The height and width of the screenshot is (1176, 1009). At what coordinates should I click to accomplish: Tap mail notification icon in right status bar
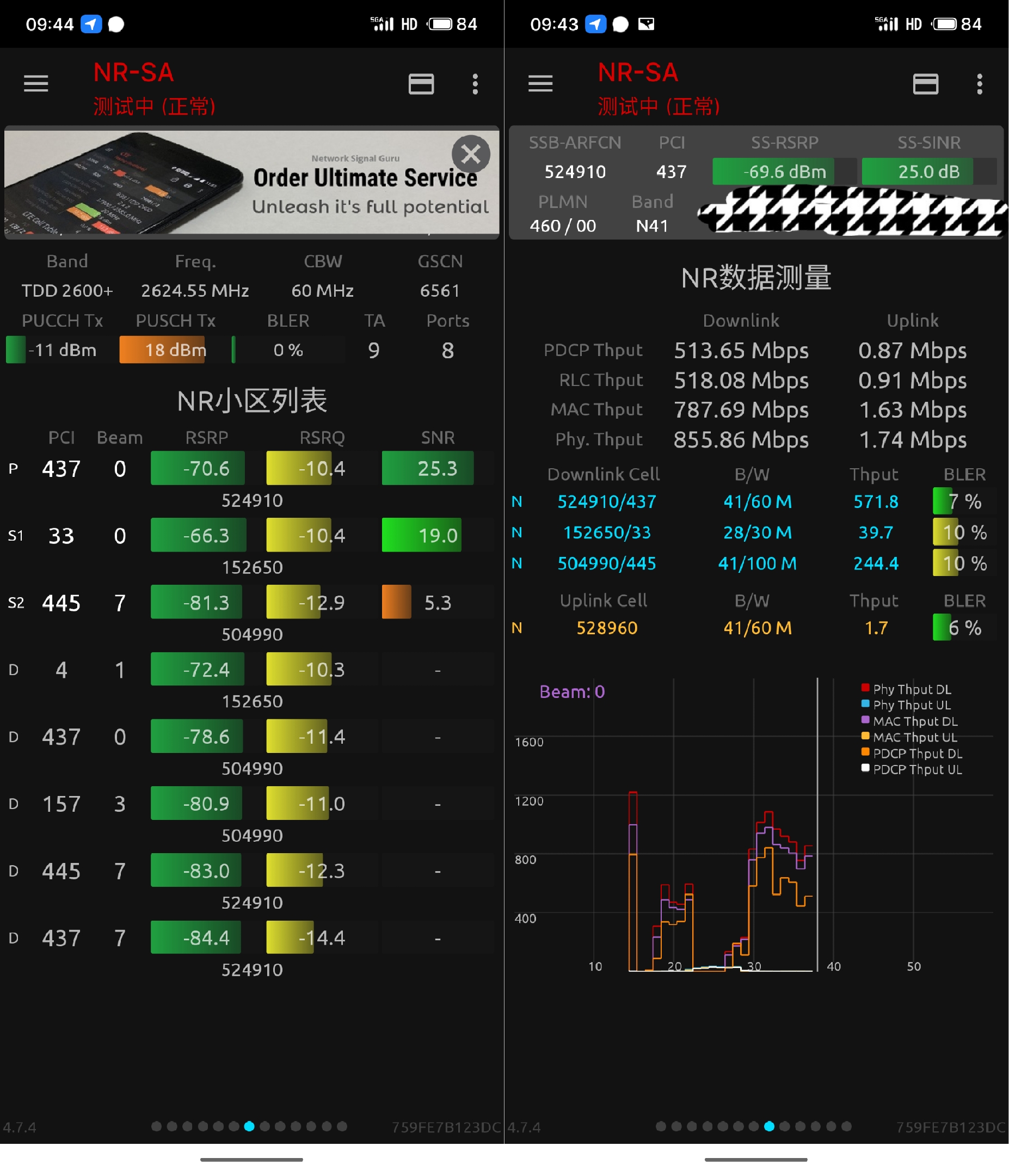[647, 24]
